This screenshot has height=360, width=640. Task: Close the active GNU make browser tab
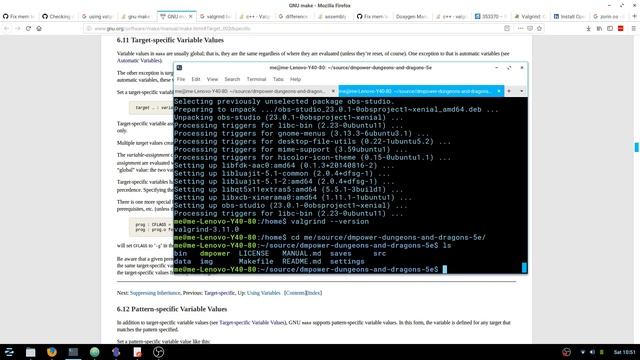click(190, 16)
